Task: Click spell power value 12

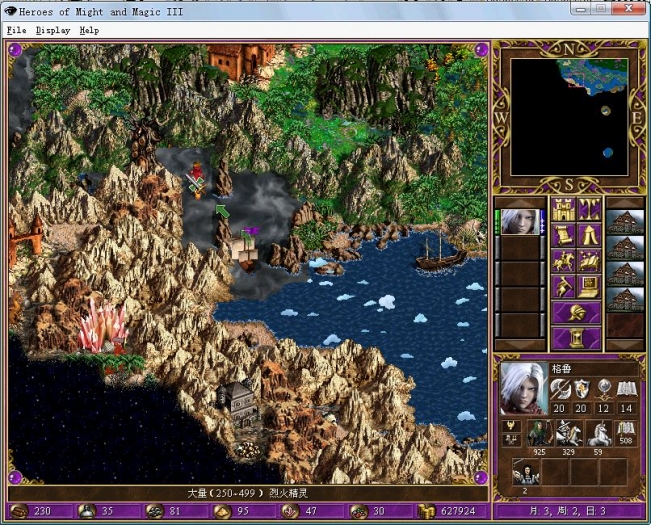Action: [604, 408]
